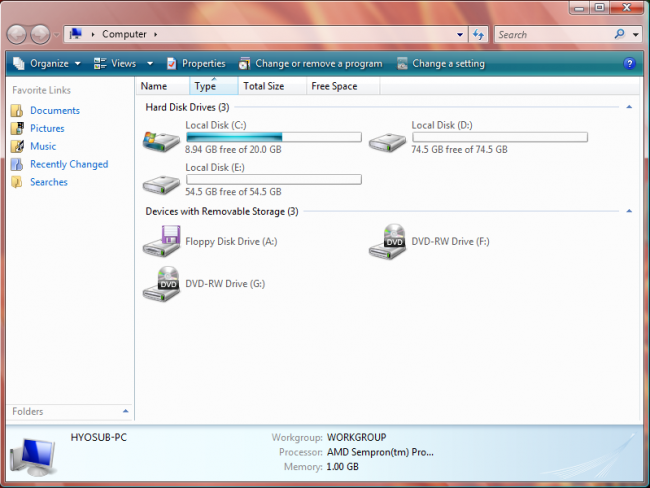
Task: Open Floppy Disk Drive (A:) icon
Action: coord(161,241)
